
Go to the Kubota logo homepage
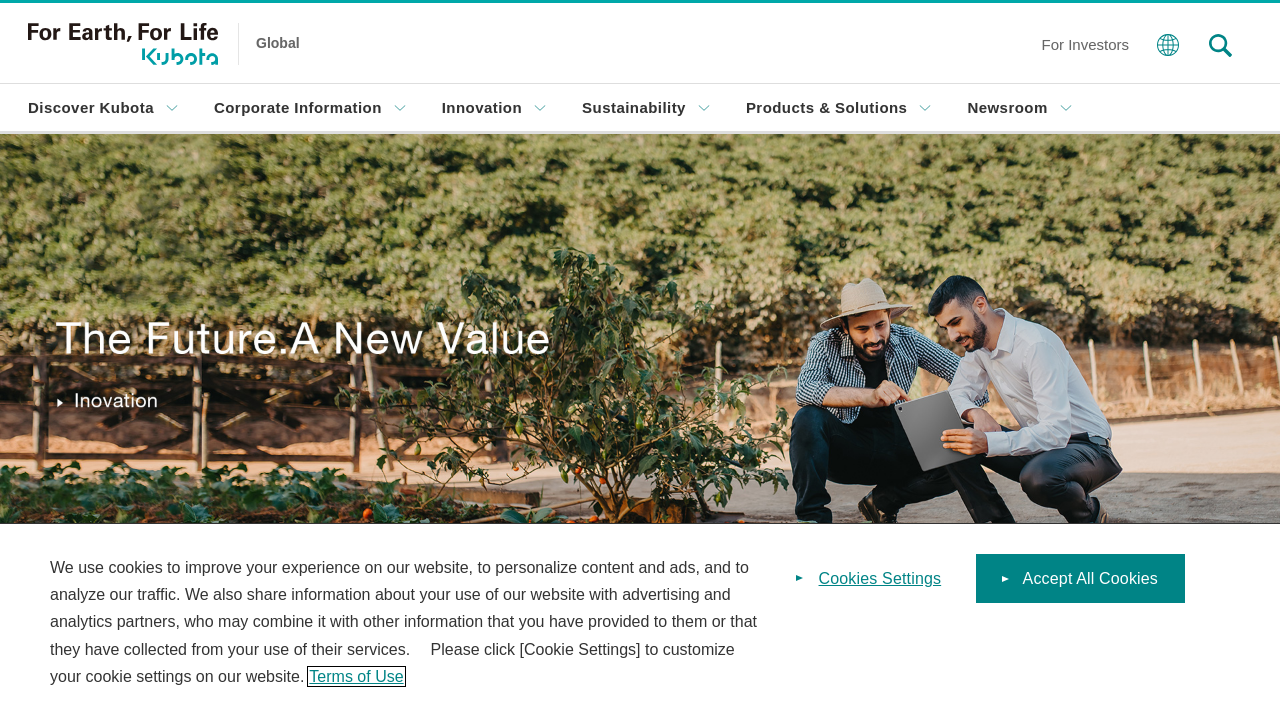click(x=123, y=44)
